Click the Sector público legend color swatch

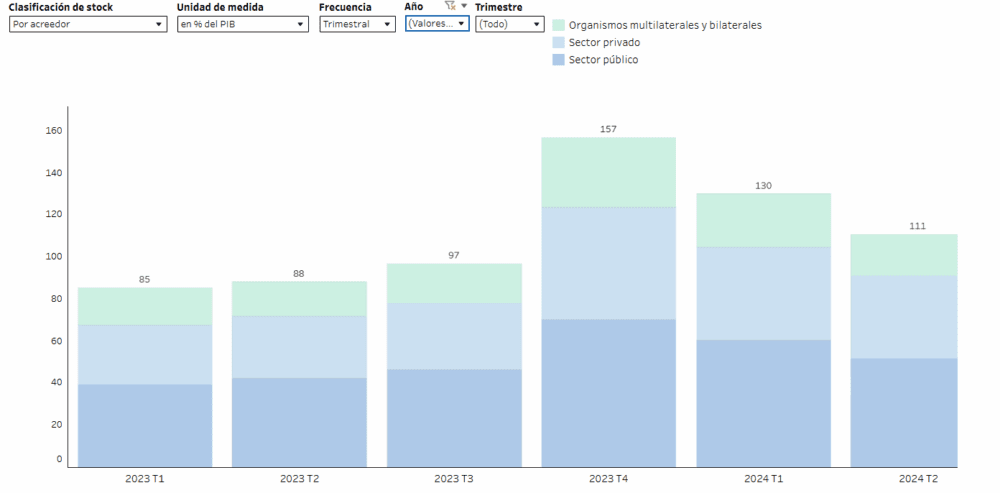559,60
